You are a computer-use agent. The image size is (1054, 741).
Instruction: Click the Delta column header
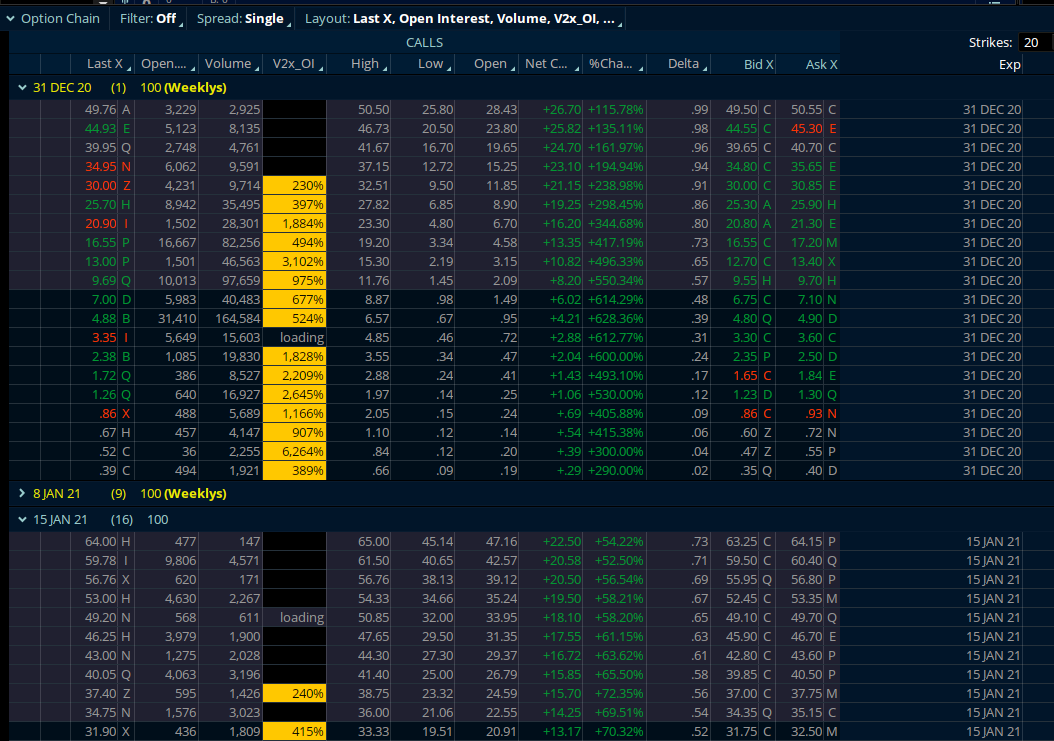coord(683,64)
